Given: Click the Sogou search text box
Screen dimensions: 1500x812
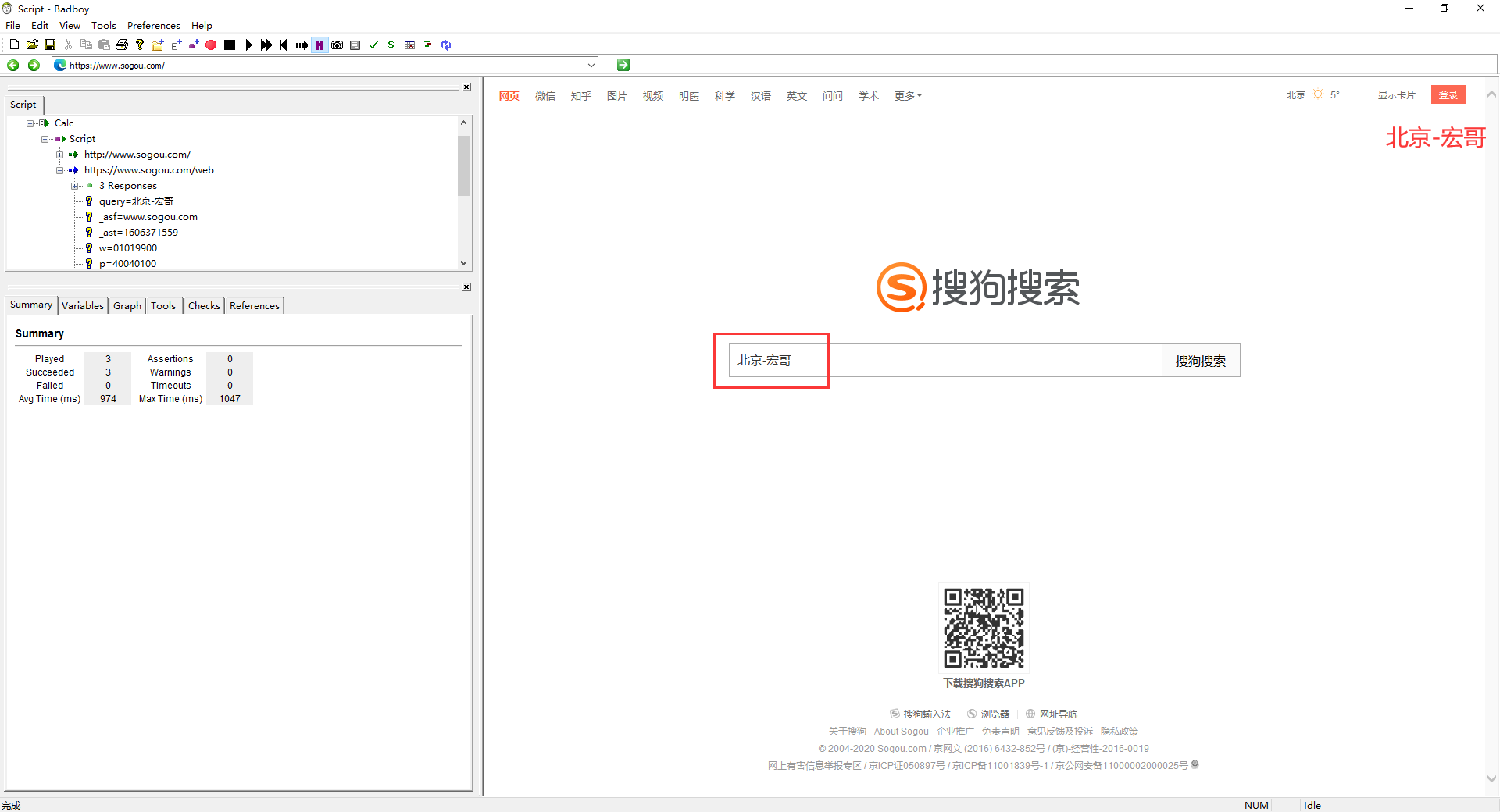Looking at the screenshot, I should pos(945,360).
